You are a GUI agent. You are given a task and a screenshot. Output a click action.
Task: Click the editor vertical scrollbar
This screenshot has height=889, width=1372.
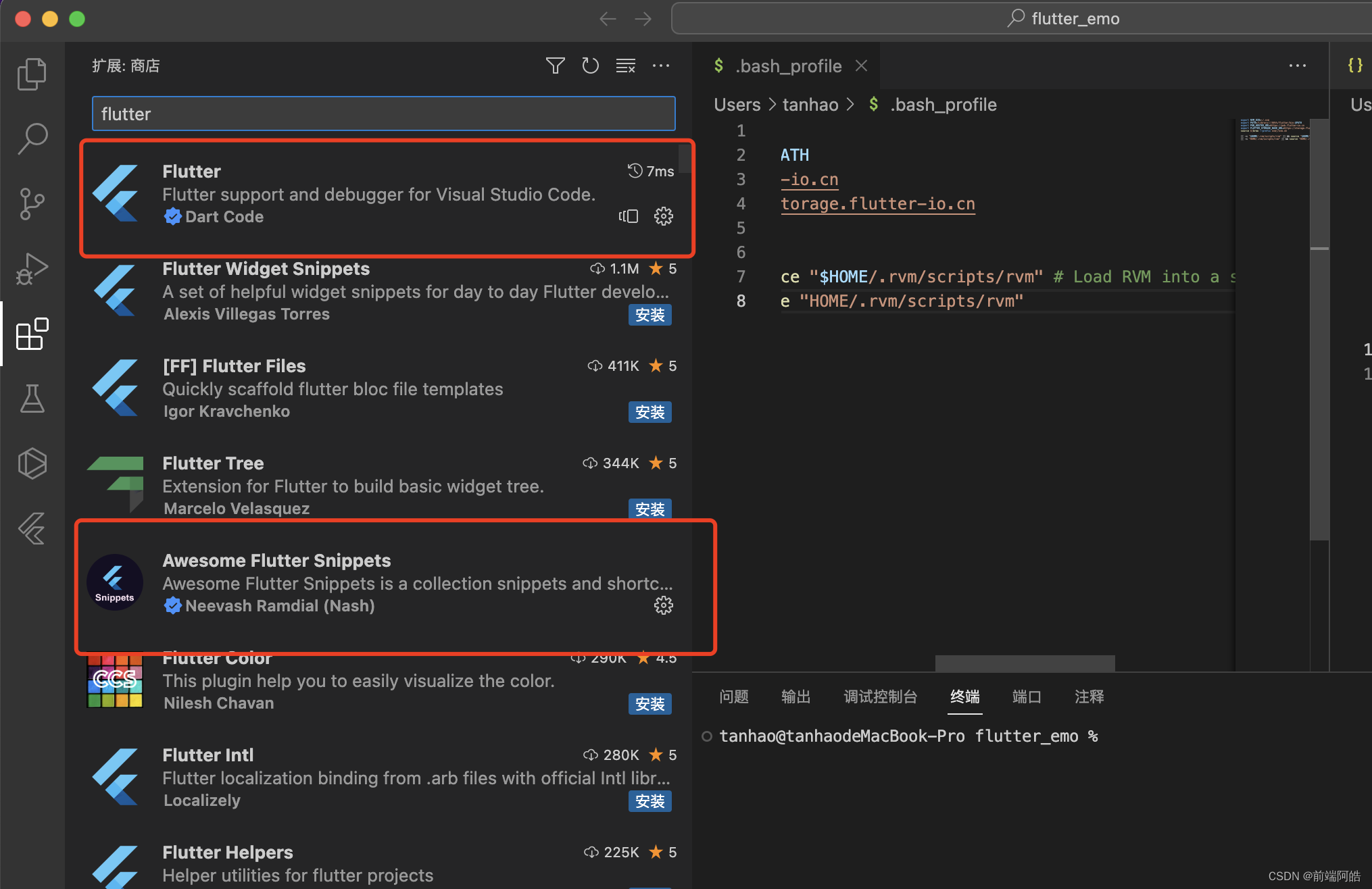1319,330
